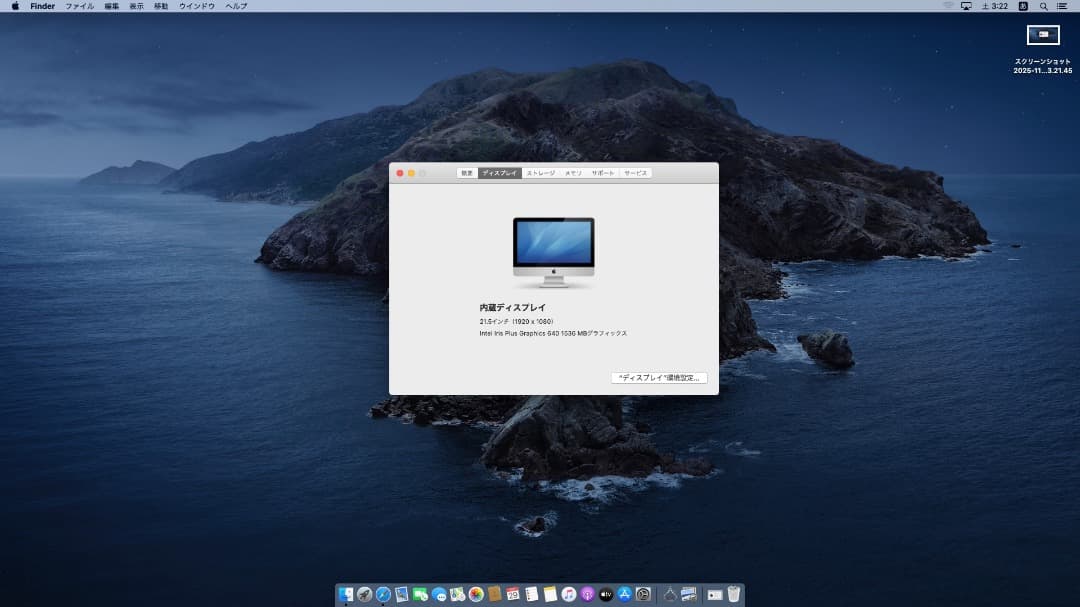Open the App Store from the Dock
The width and height of the screenshot is (1080, 607).
(623, 594)
